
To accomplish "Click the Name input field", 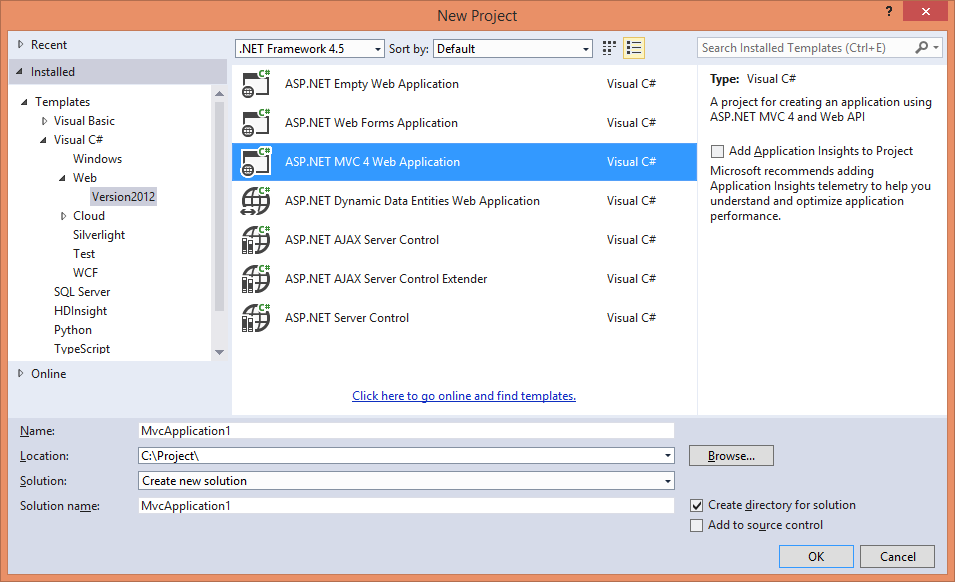I will (x=406, y=430).
